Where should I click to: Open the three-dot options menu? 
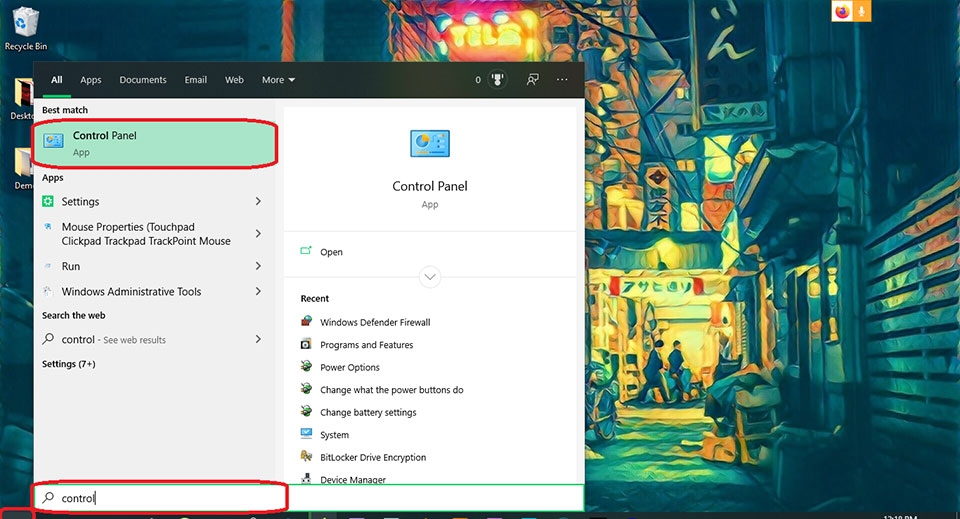click(x=562, y=80)
